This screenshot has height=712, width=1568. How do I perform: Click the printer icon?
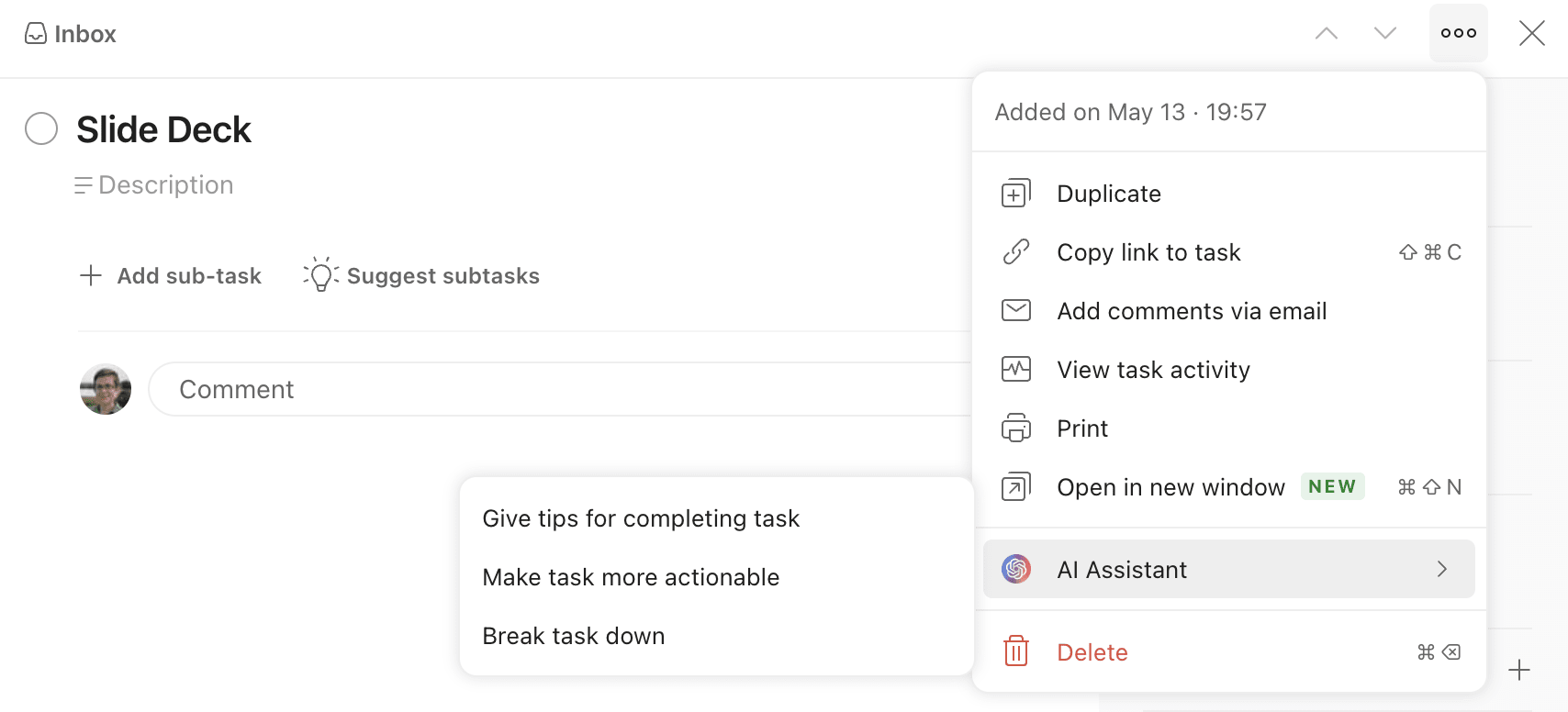click(1015, 428)
